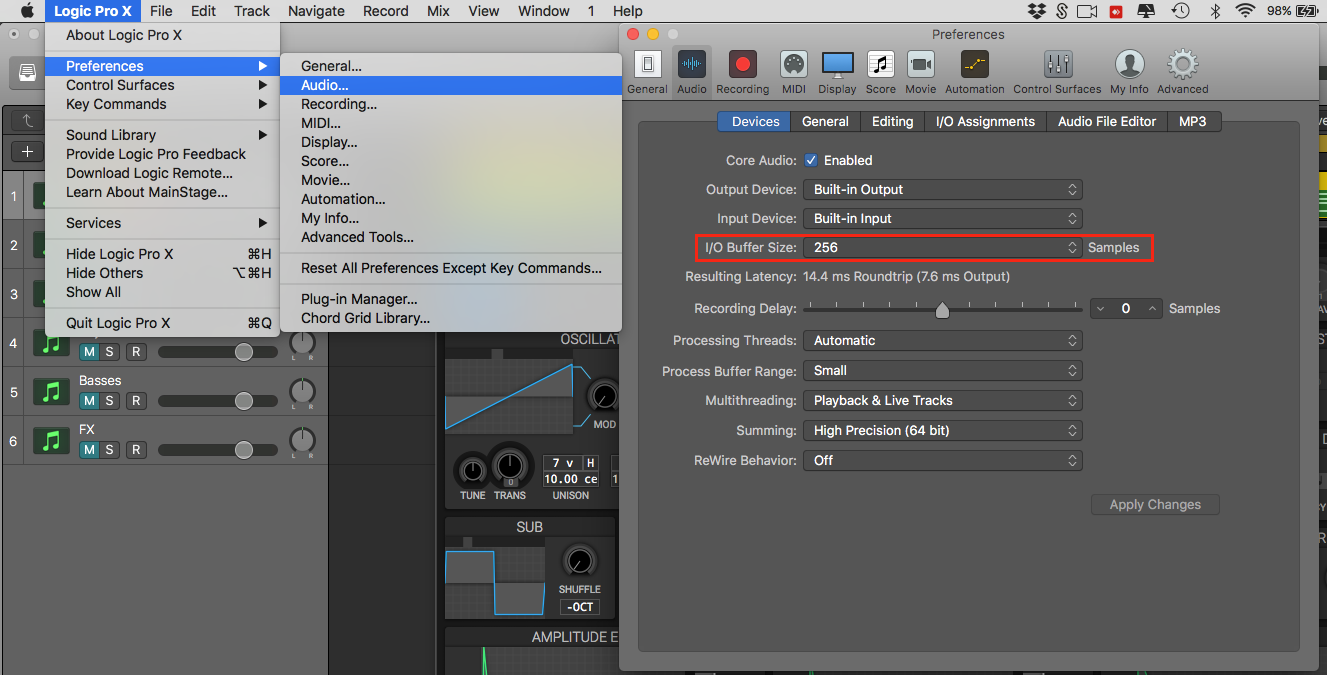This screenshot has width=1327, height=675.
Task: Click the synth TUNE knob
Action: 472,470
